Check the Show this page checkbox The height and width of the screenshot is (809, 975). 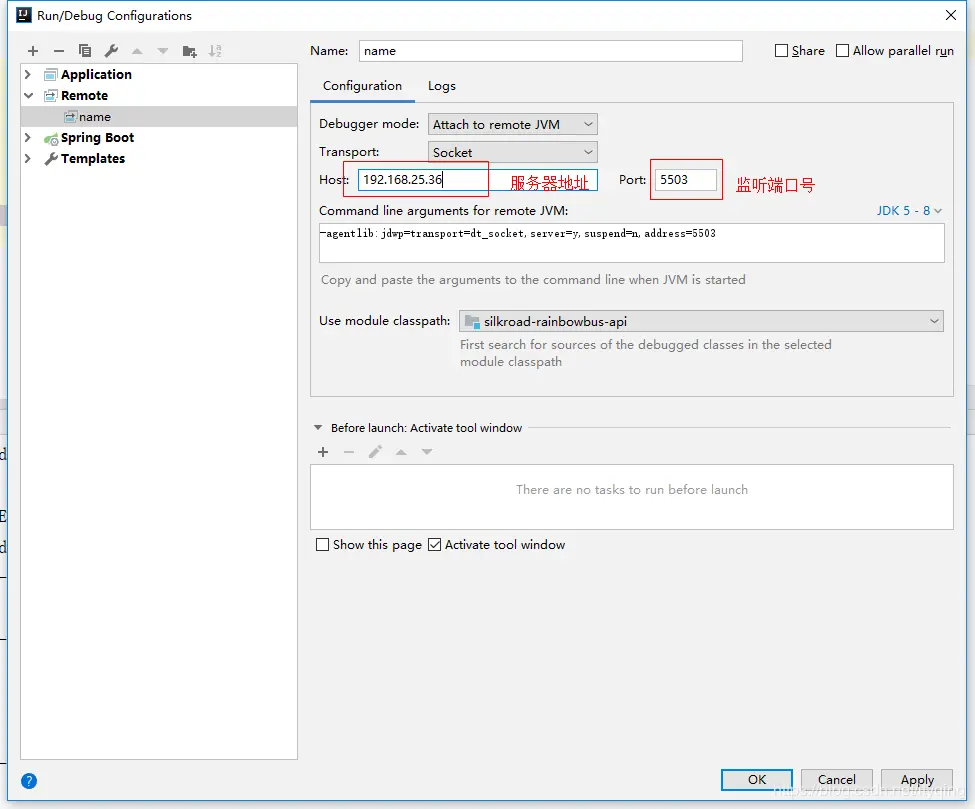322,545
